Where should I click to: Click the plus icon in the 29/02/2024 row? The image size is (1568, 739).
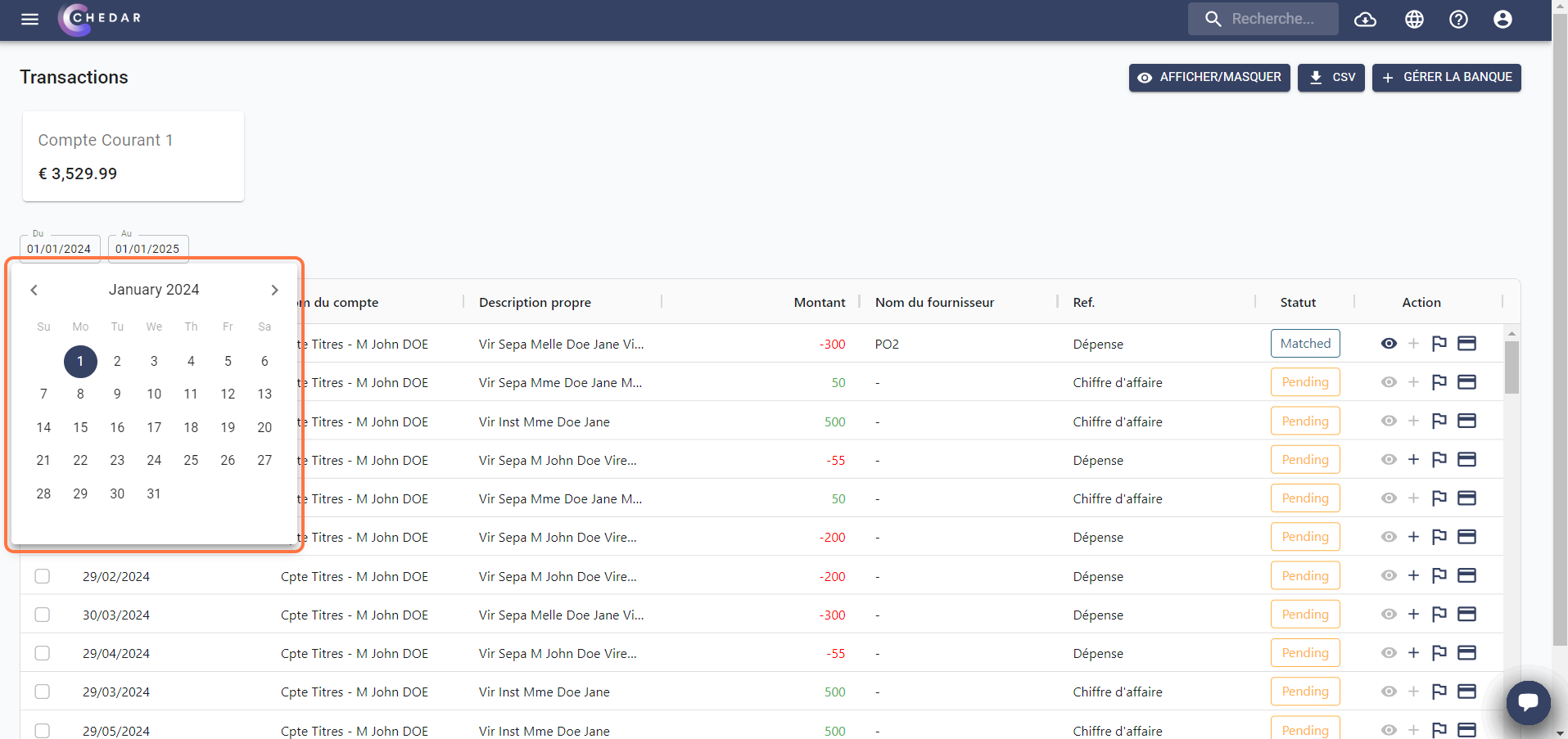click(1413, 576)
